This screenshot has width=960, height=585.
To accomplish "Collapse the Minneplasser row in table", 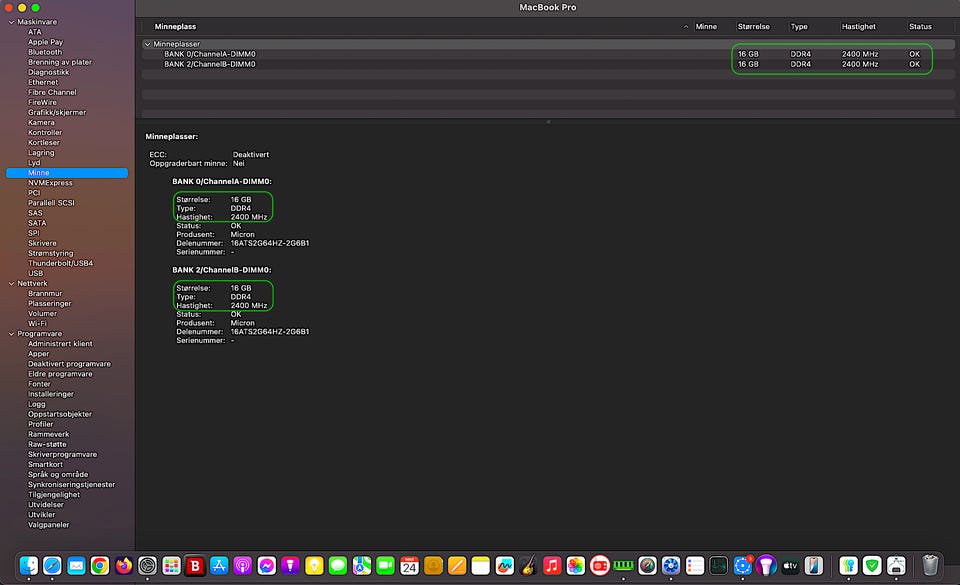I will tap(148, 44).
